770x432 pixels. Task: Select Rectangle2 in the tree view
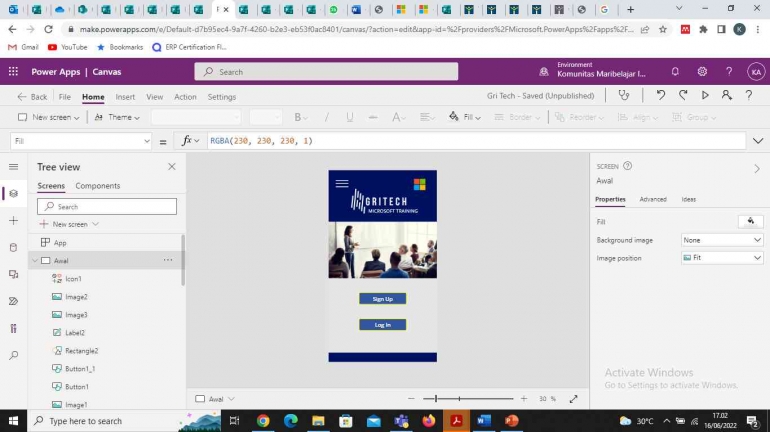[81, 351]
